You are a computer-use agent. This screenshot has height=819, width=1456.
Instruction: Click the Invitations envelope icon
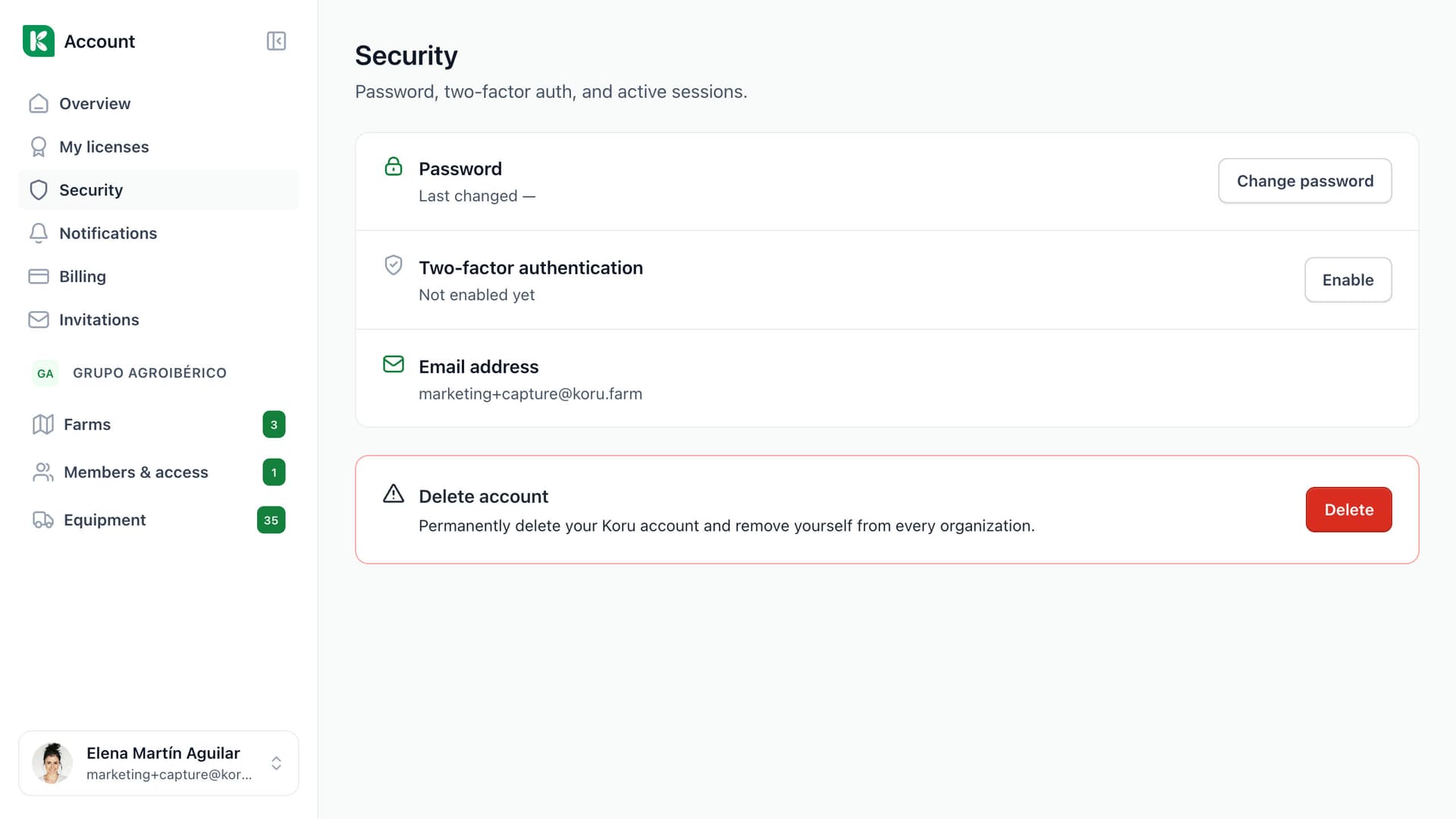point(39,320)
